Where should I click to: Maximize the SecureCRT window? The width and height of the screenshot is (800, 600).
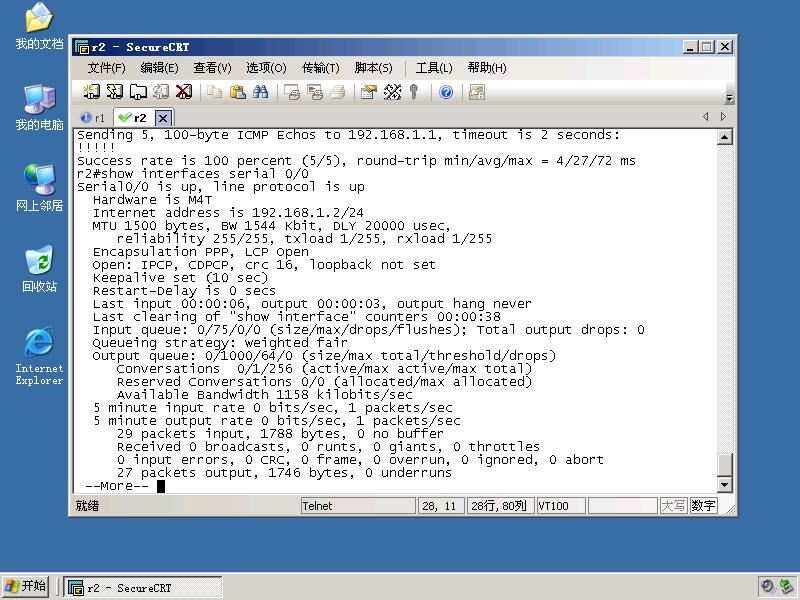pyautogui.click(x=707, y=47)
